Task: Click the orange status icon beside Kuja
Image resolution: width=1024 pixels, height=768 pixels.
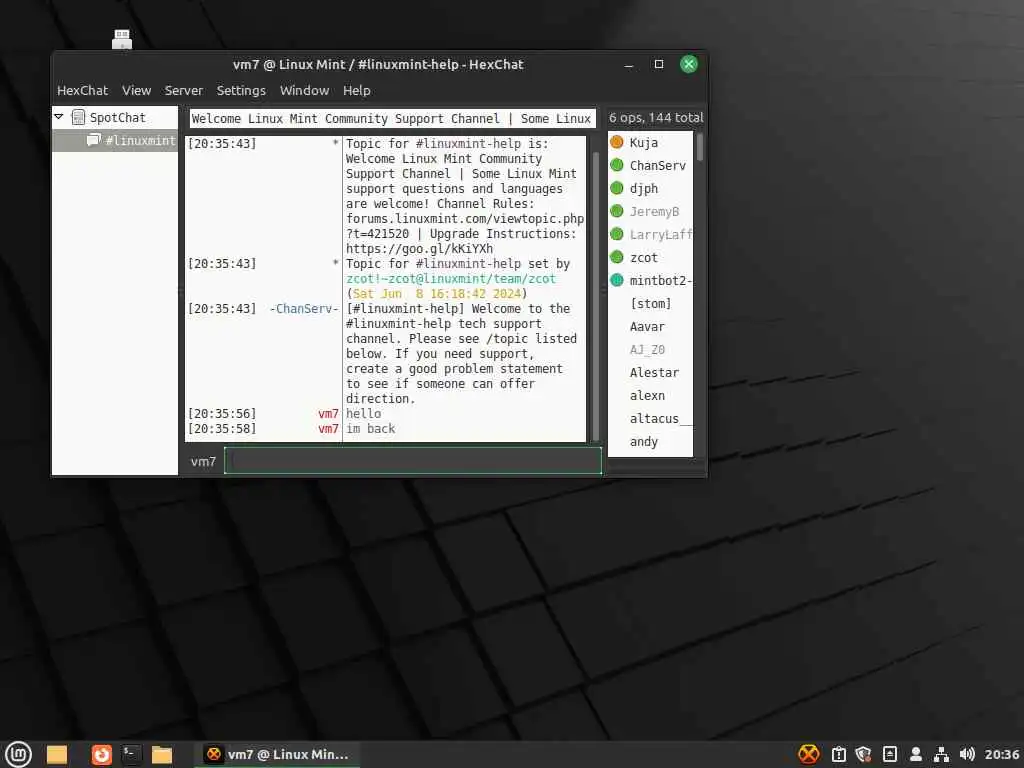Action: [x=616, y=142]
